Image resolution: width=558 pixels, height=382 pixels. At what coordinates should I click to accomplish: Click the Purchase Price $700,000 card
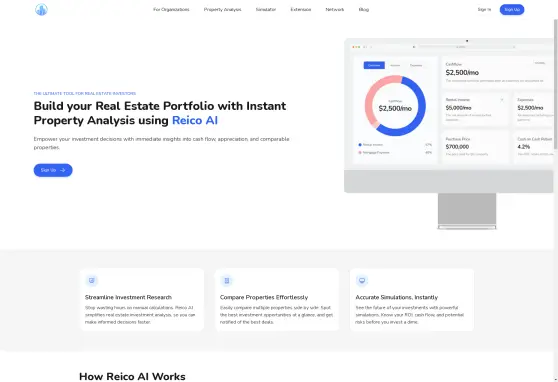point(475,147)
